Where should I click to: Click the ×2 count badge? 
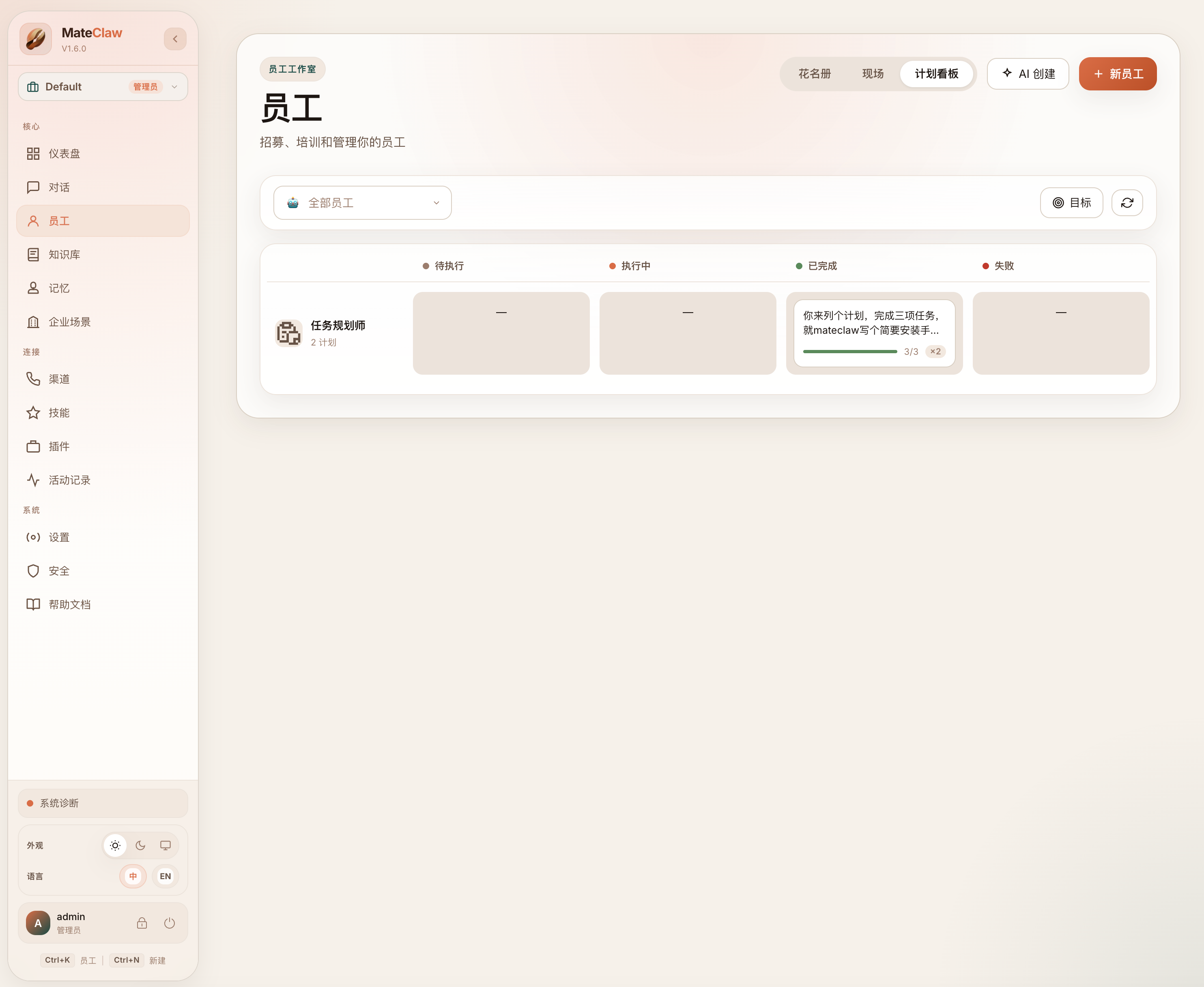935,352
